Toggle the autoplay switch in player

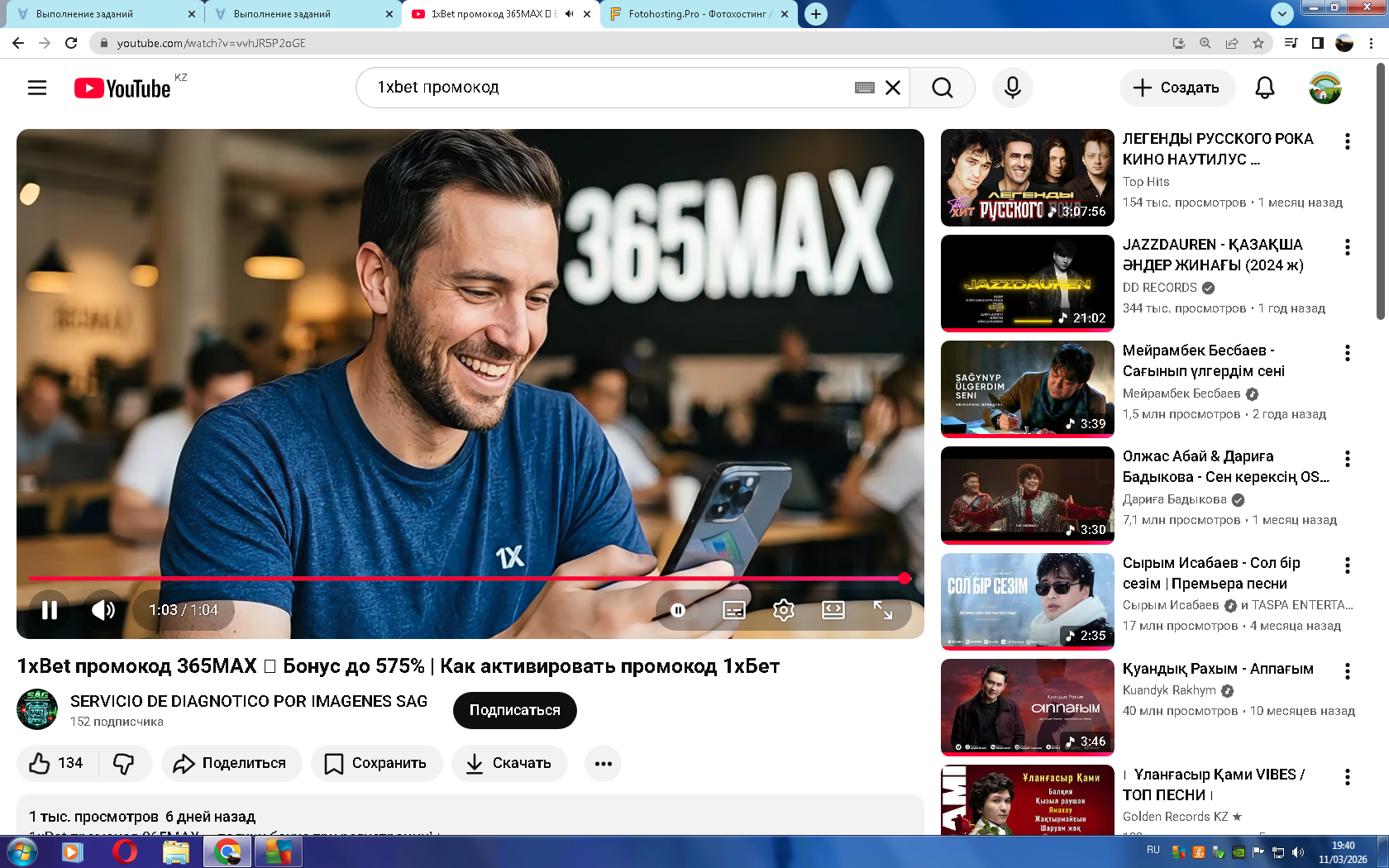tap(678, 610)
